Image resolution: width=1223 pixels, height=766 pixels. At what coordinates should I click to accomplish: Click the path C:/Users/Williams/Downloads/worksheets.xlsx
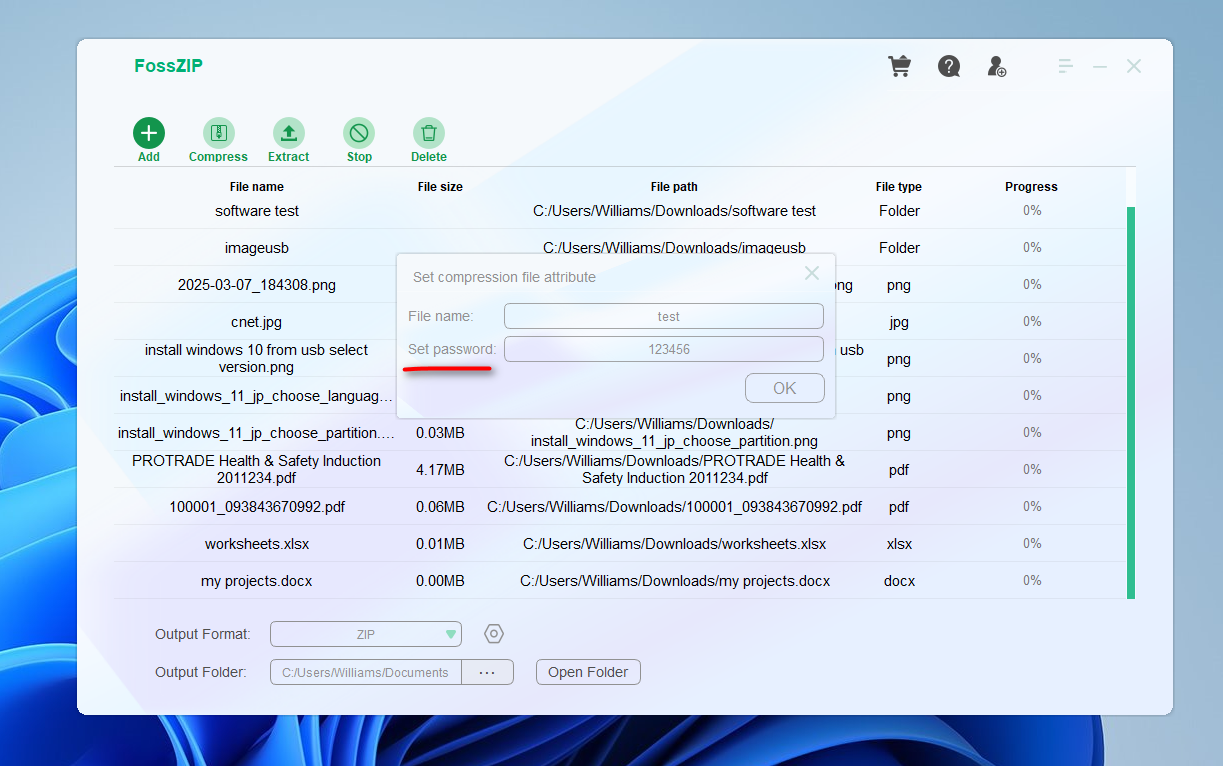[675, 544]
